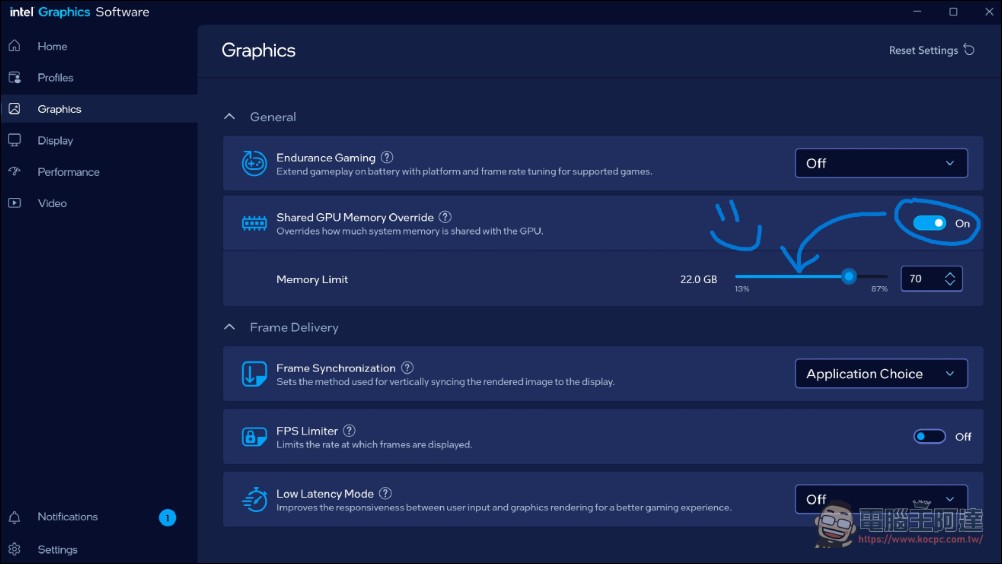Click the Performance gauge icon in sidebar
The height and width of the screenshot is (564, 1002).
[x=15, y=171]
